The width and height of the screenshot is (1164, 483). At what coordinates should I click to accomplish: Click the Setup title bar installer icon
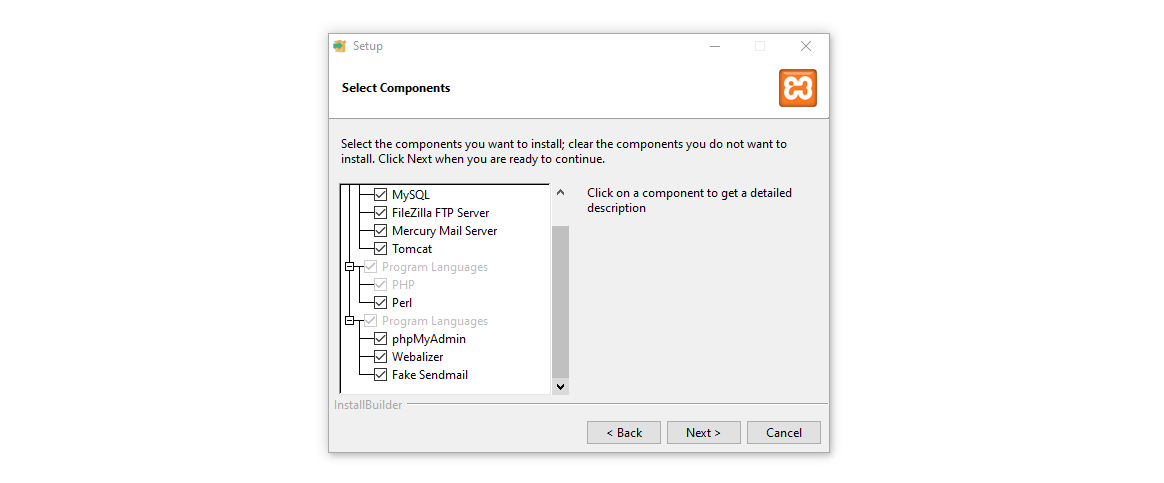340,46
